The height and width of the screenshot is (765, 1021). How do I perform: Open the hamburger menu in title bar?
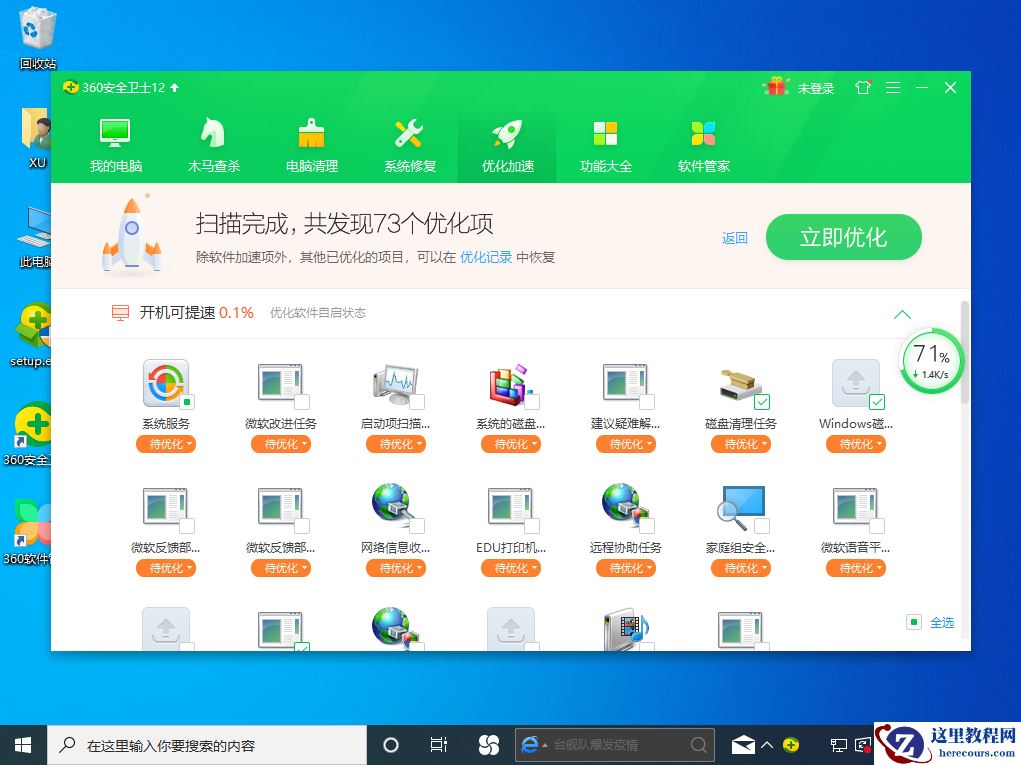click(893, 87)
